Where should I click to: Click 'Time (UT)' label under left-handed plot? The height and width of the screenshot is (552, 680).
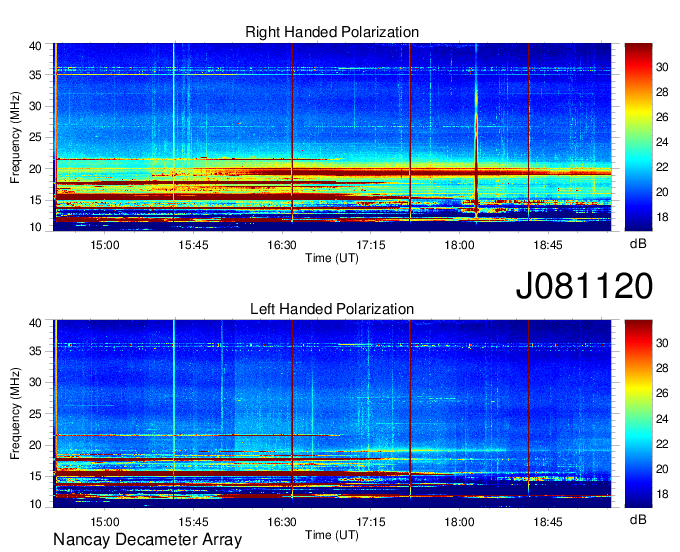pyautogui.click(x=332, y=535)
